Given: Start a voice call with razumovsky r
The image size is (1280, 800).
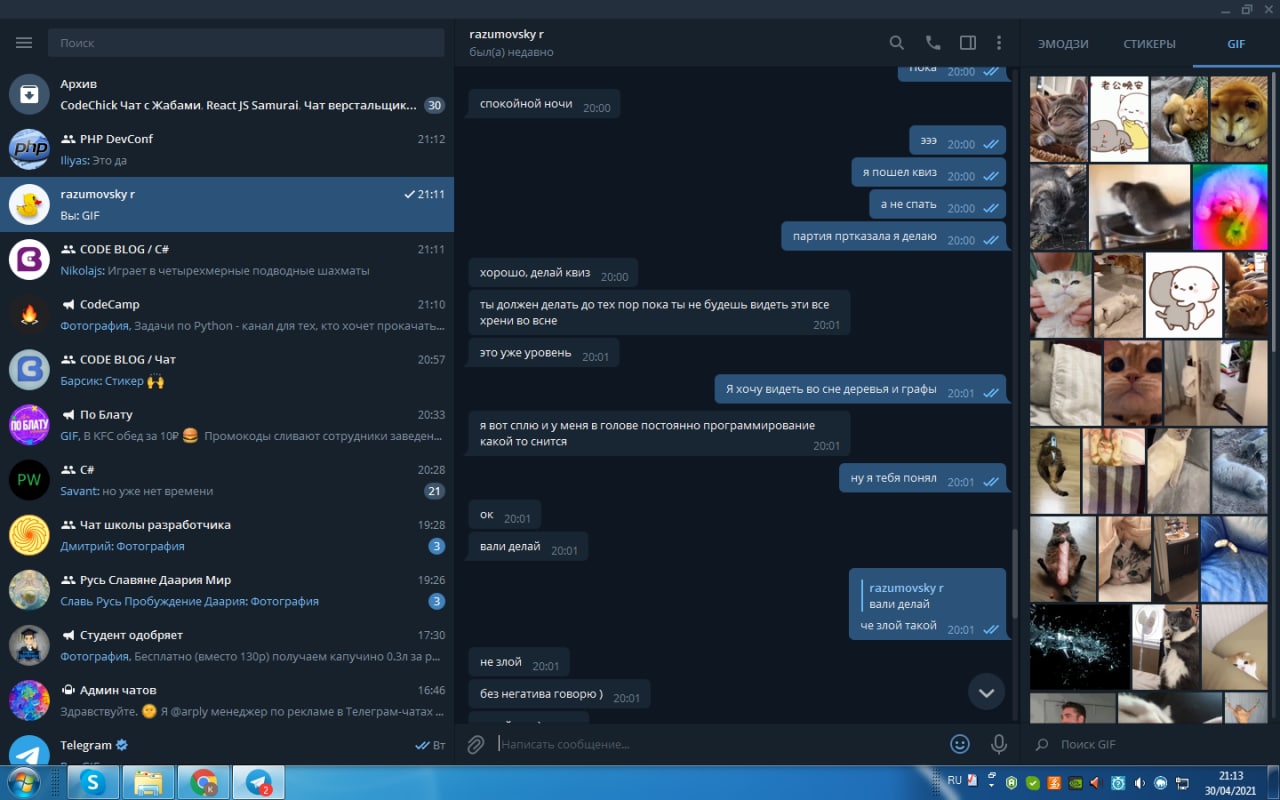Looking at the screenshot, I should 933,43.
